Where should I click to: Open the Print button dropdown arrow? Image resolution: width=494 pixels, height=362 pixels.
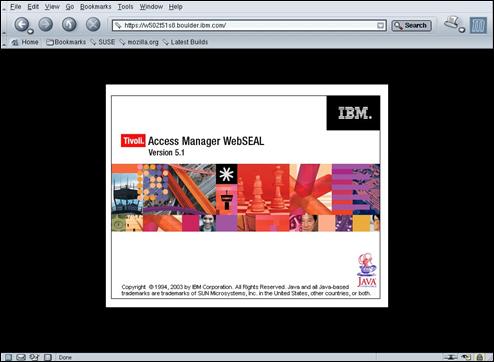[462, 30]
